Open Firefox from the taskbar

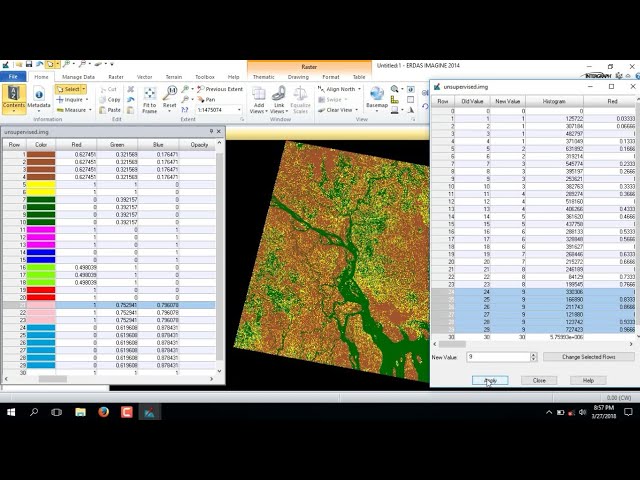(x=104, y=412)
